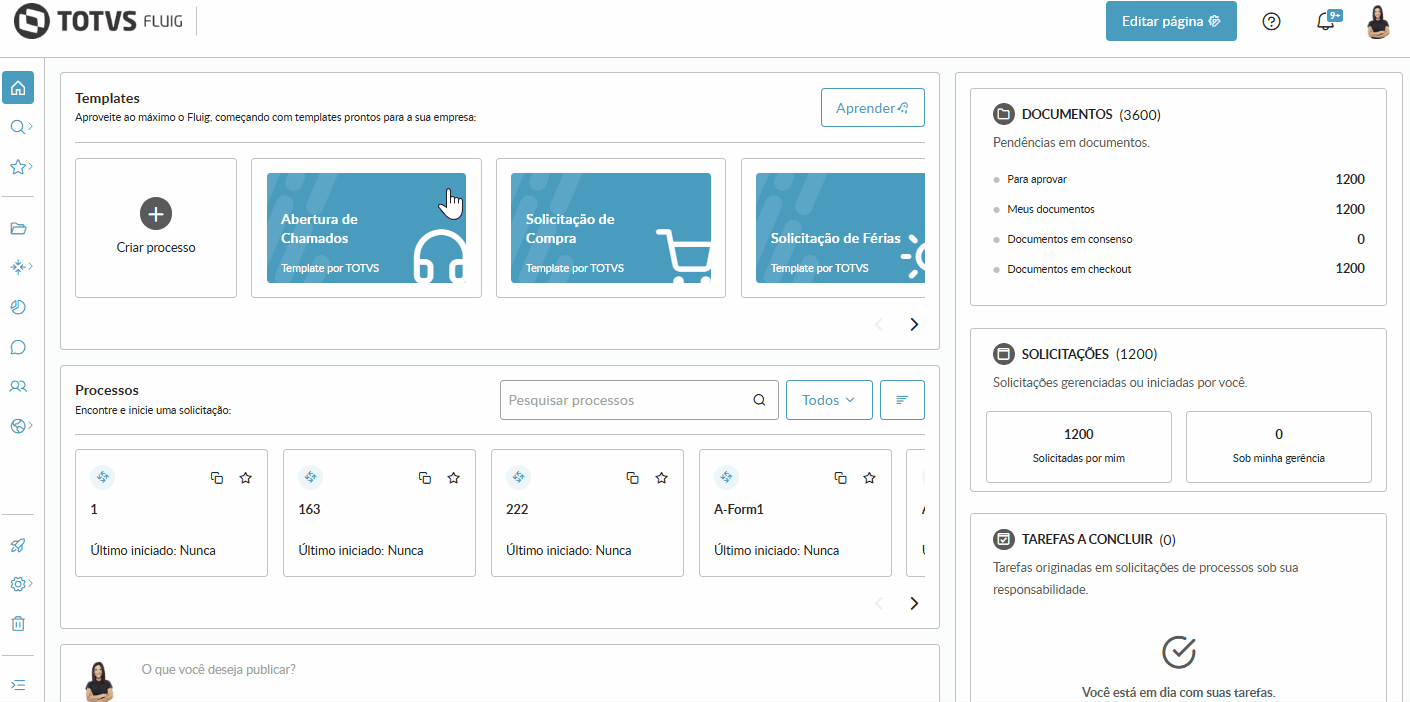Screen dimensions: 1410x702
Task: Star process 1 as favorite
Action: 246,478
